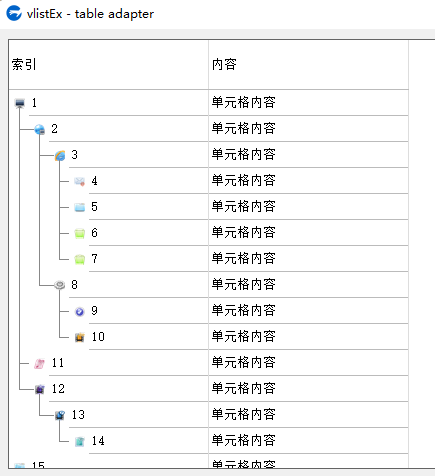Select tree item labeled 13
435x476 pixels.
pos(78,415)
